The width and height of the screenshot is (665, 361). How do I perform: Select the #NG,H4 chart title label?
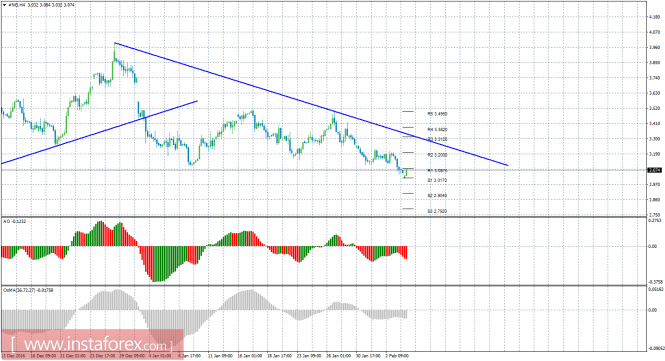pos(16,5)
